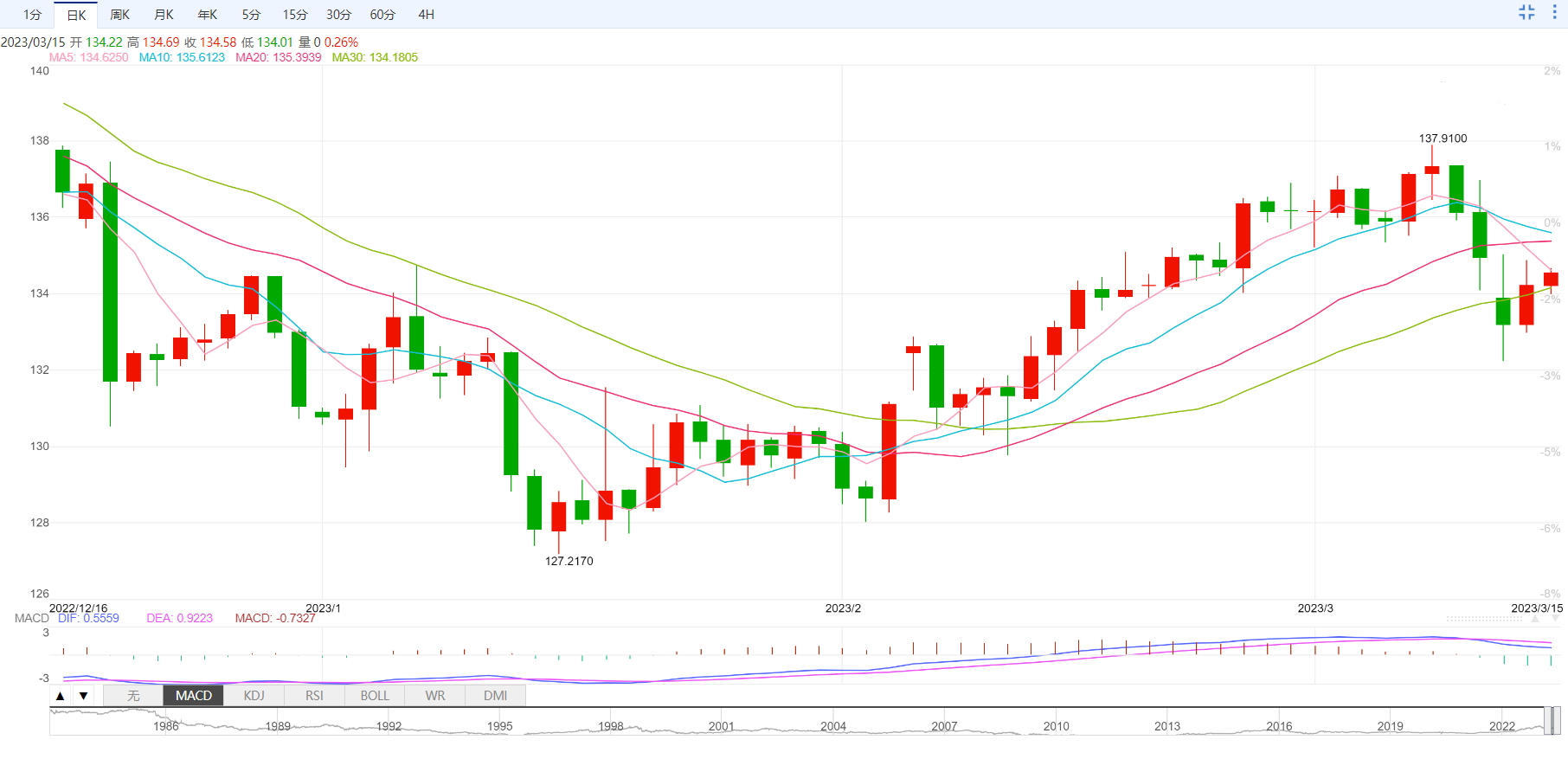Select the 无 (no indicator) option
Screen dimensions: 1568x759
coord(133,696)
